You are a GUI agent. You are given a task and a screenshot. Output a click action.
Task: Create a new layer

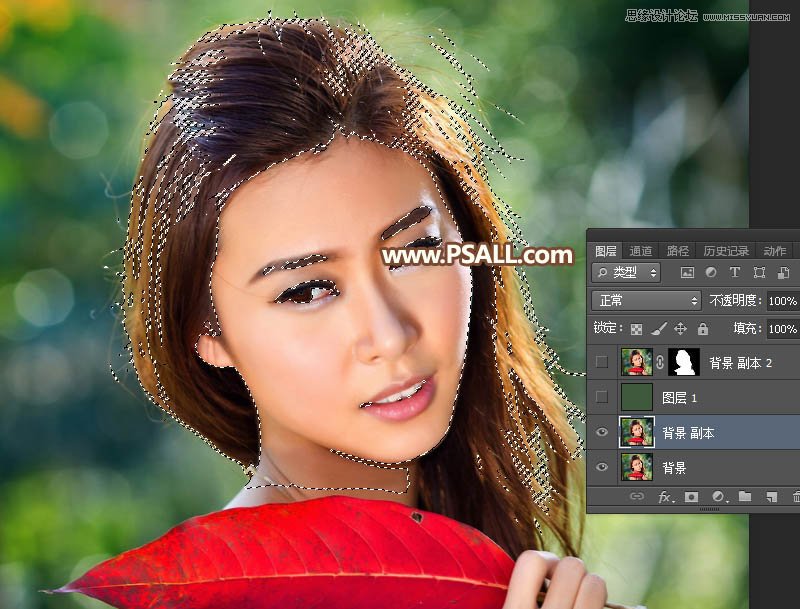pyautogui.click(x=771, y=496)
